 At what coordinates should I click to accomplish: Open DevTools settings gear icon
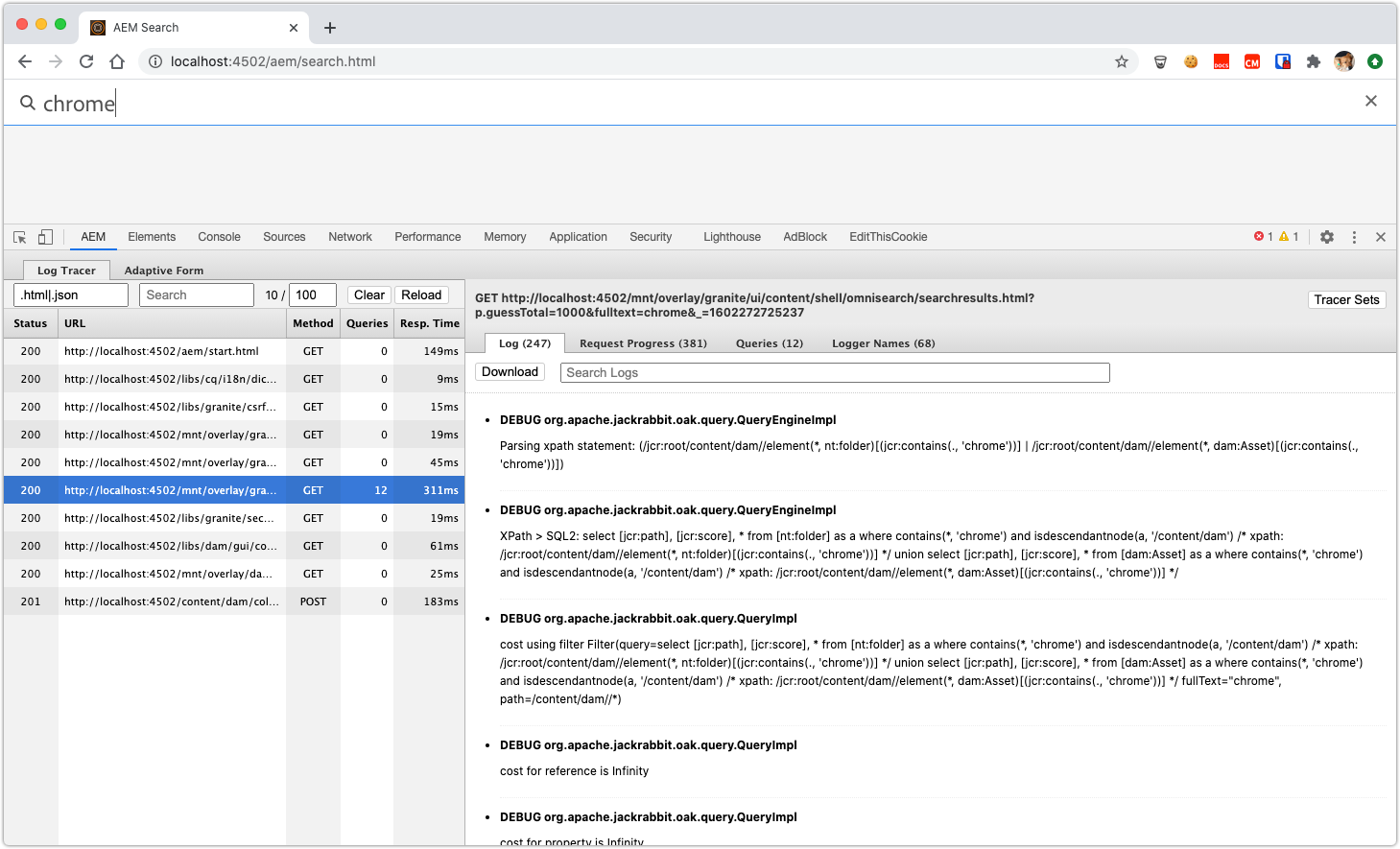[1327, 237]
